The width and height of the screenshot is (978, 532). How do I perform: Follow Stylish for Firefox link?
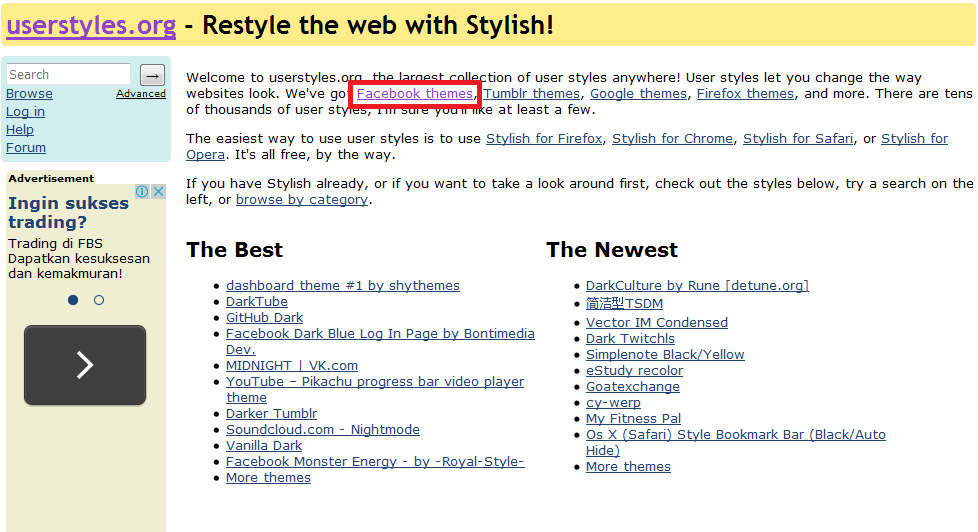(545, 138)
